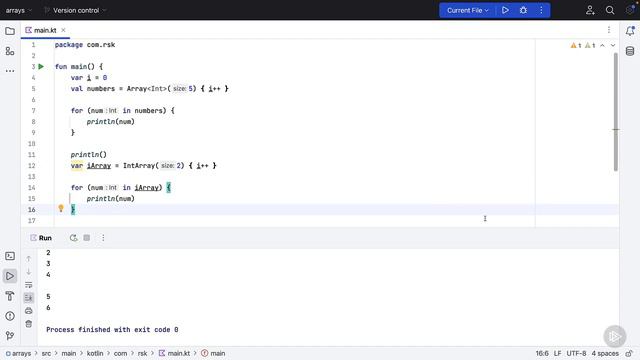
Task: Debug the current file with bug icon
Action: pyautogui.click(x=523, y=10)
